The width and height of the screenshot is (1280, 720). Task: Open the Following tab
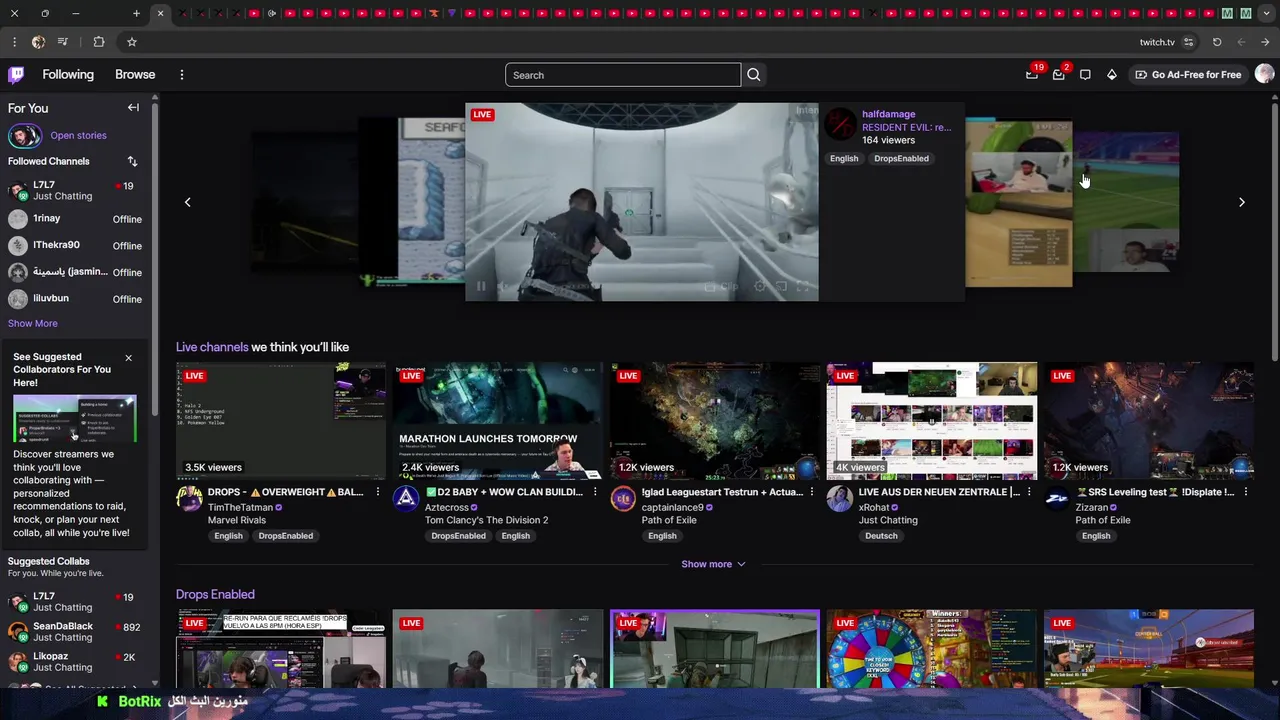click(68, 75)
